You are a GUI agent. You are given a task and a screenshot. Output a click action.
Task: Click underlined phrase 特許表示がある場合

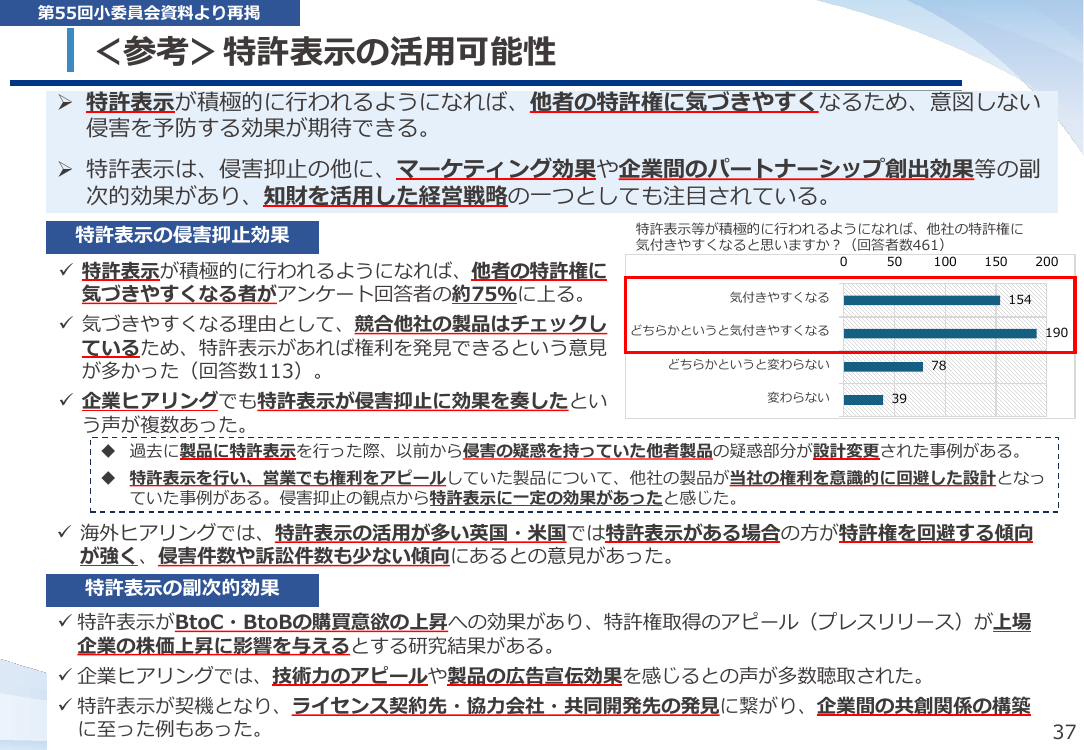(x=693, y=533)
